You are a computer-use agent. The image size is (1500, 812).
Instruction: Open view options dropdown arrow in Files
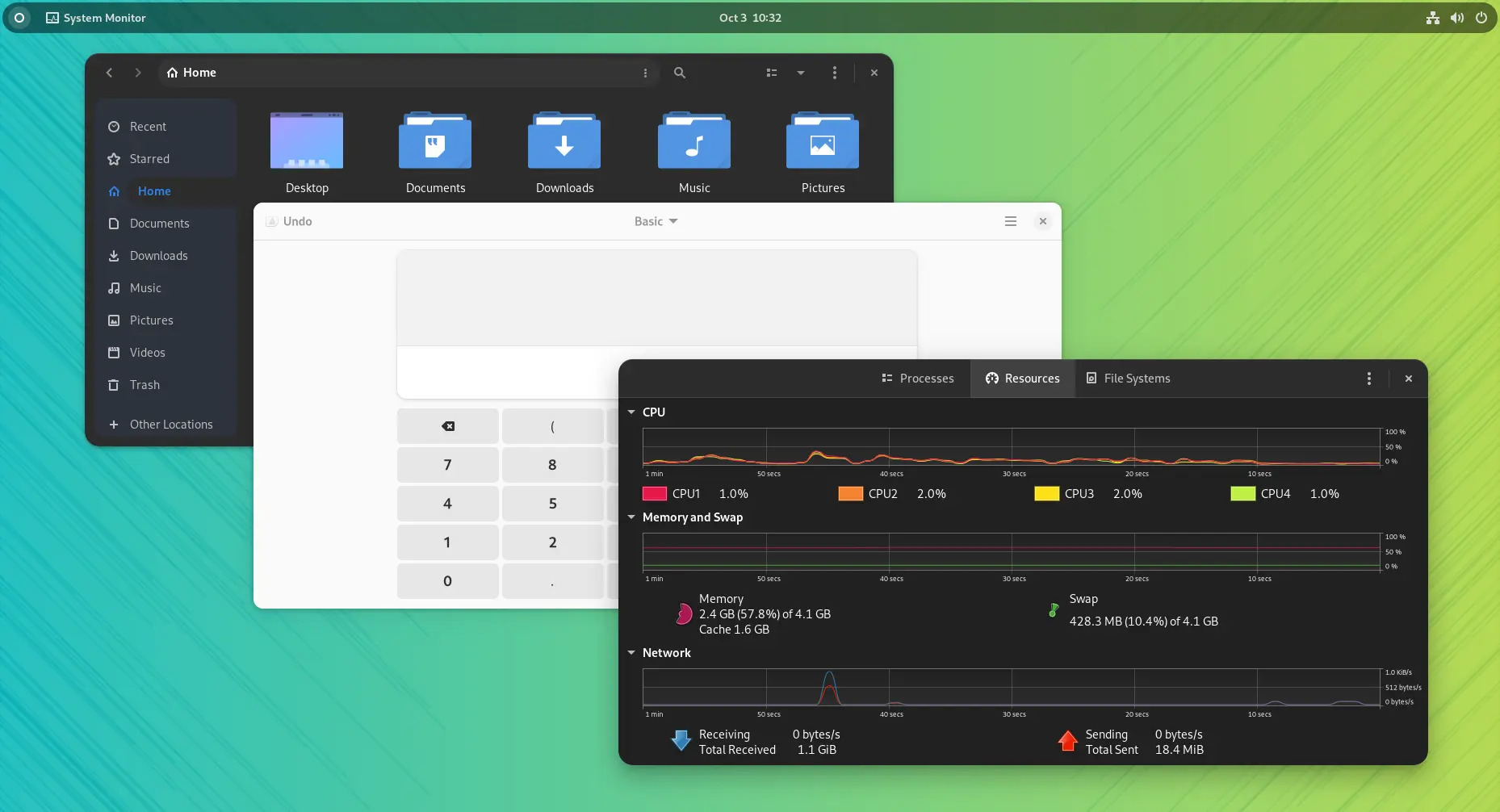tap(801, 73)
